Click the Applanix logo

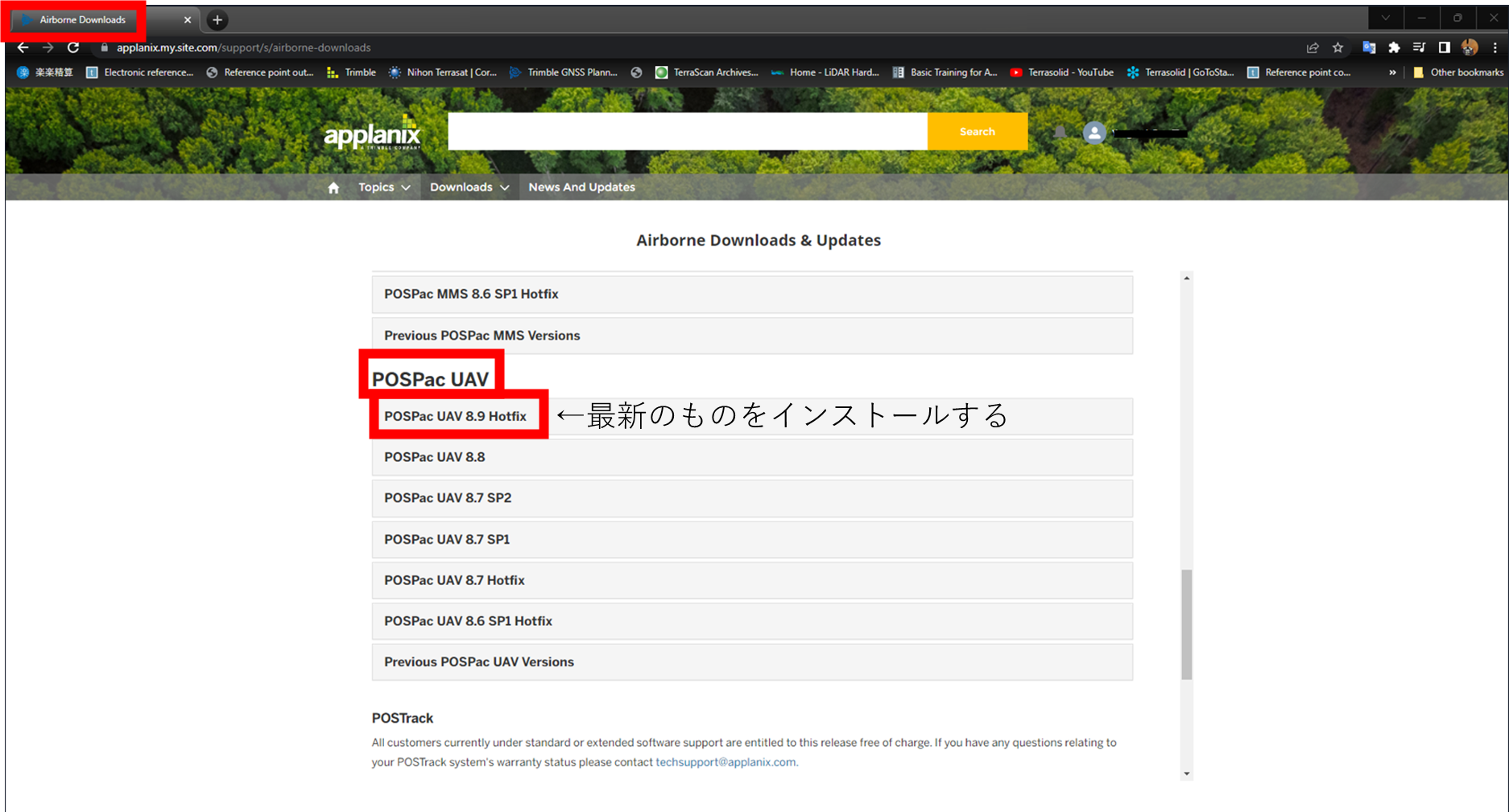click(372, 134)
